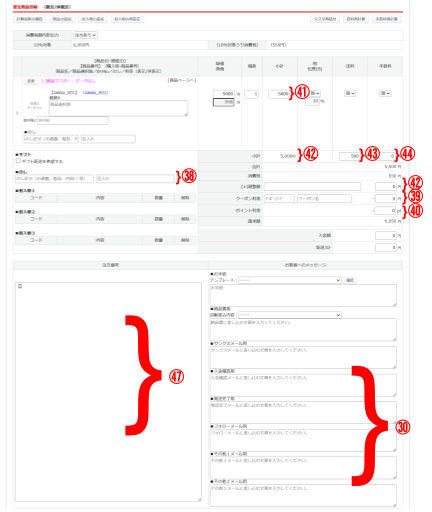Click the 手数料再計算 button at top right
The height and width of the screenshot is (512, 432).
(387, 19)
